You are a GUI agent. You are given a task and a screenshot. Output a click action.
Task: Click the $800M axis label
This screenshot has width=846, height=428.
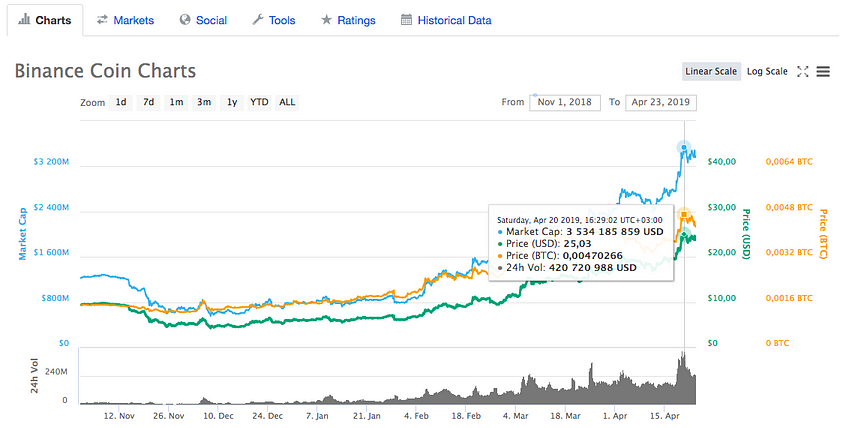point(55,298)
